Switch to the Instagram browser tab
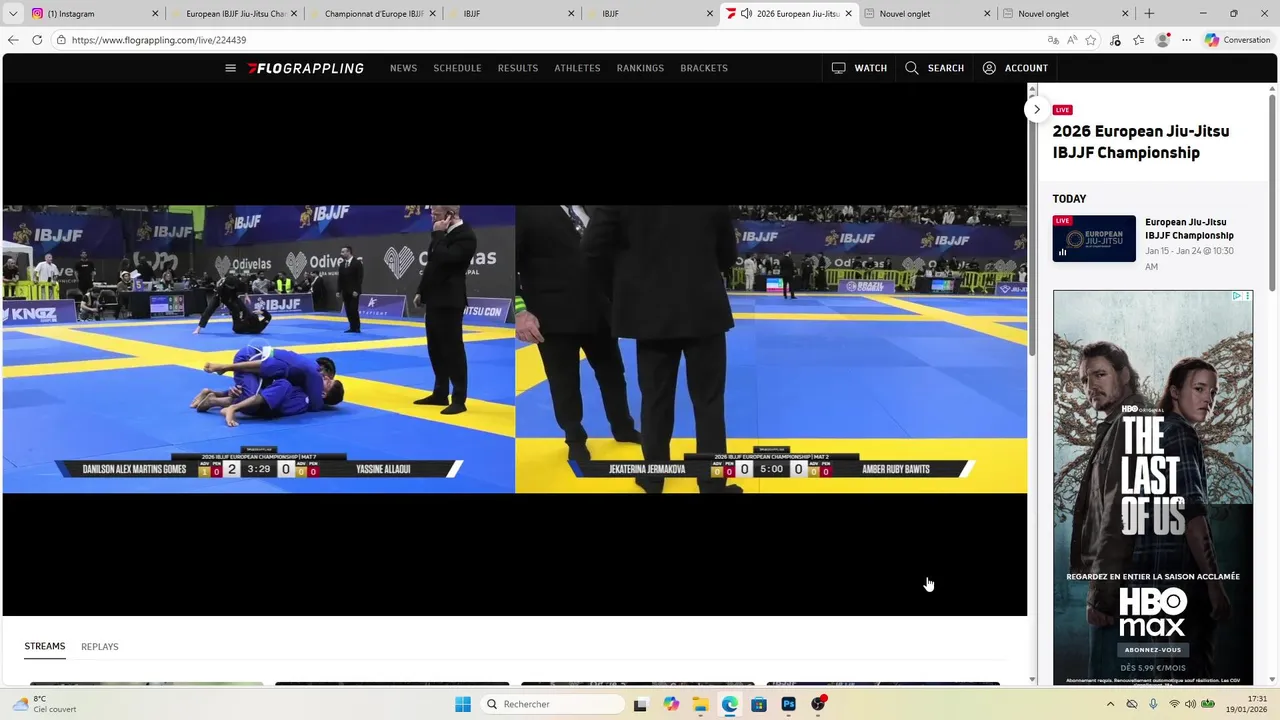Image resolution: width=1280 pixels, height=720 pixels. click(95, 14)
